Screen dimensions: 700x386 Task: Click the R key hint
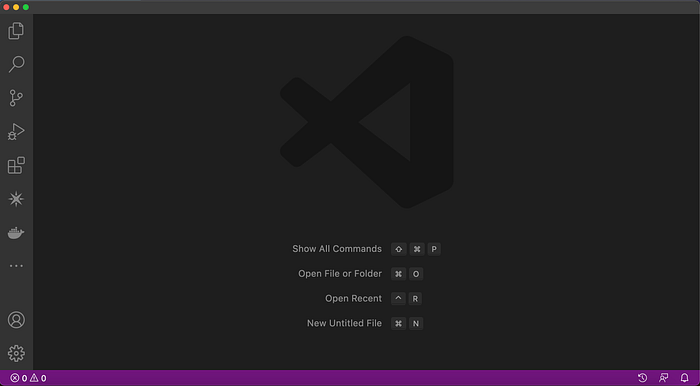pyautogui.click(x=415, y=299)
